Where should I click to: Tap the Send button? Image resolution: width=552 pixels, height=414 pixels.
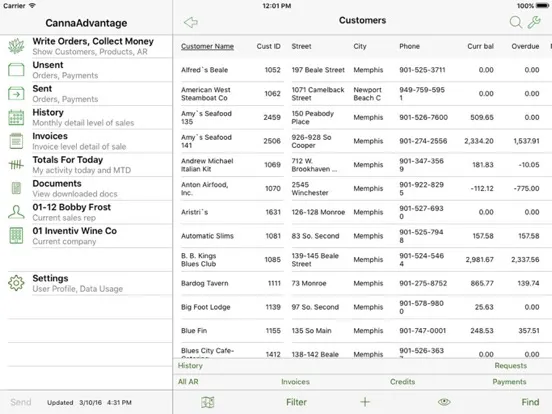point(21,402)
